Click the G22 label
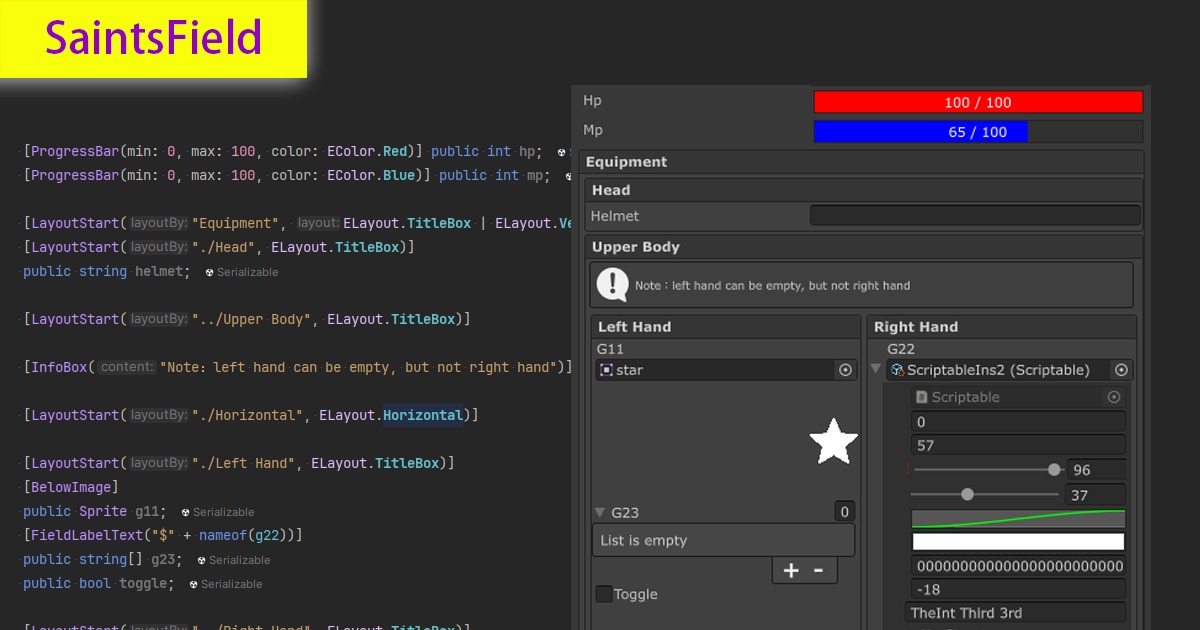 tap(901, 349)
